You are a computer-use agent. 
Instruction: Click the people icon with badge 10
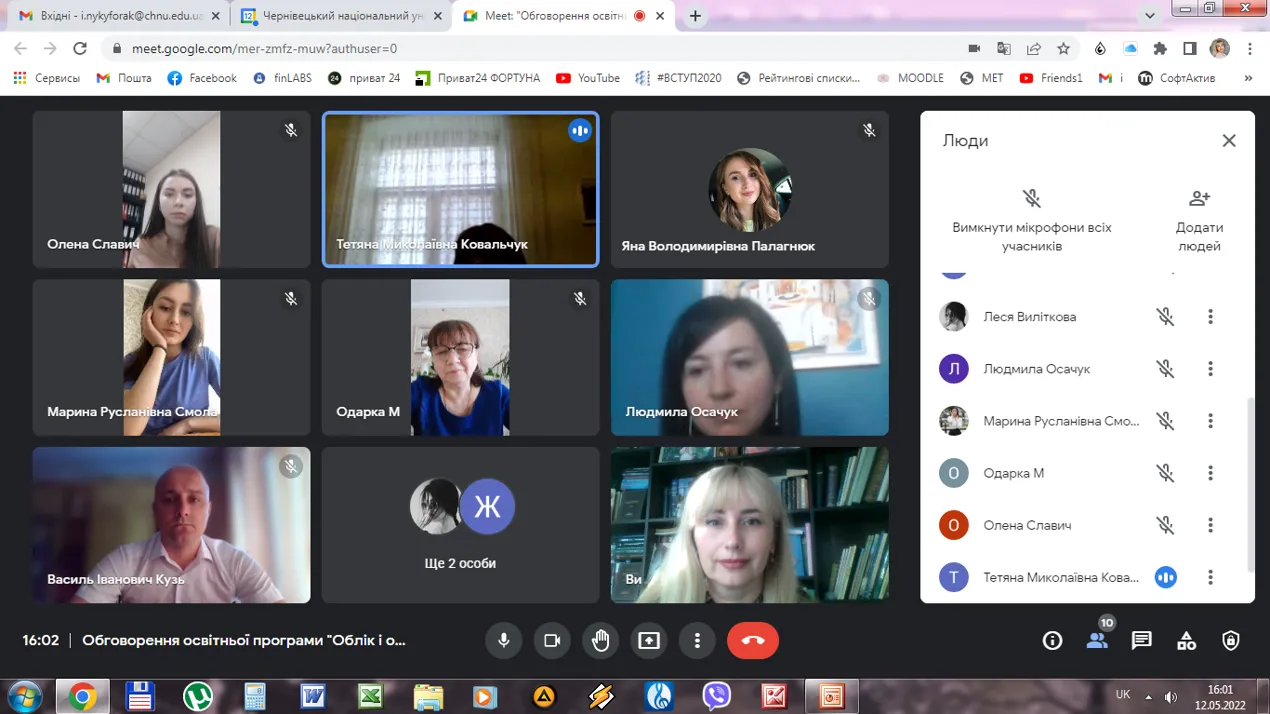(1097, 641)
